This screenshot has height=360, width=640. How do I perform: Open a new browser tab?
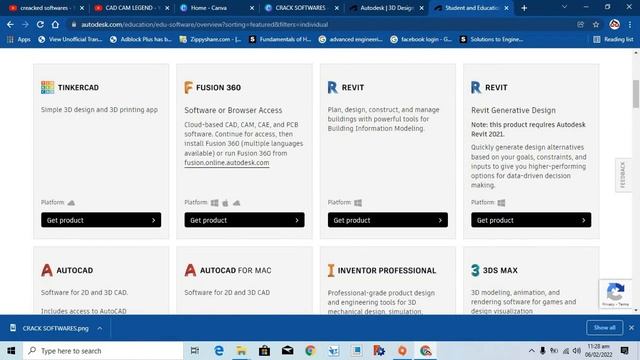click(524, 8)
